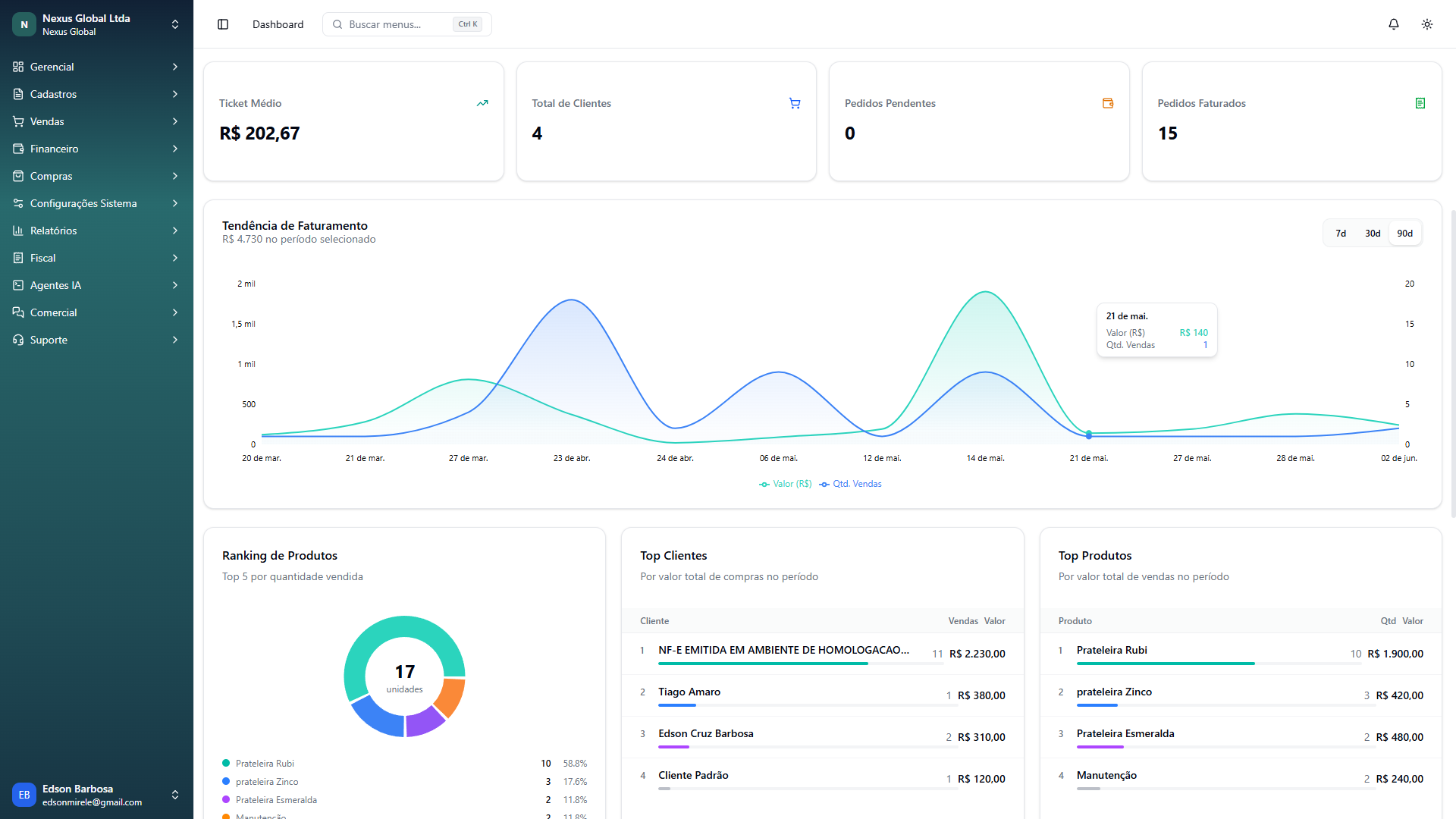The height and width of the screenshot is (819, 1456).
Task: Click the Total de Clientes cart icon
Action: coord(795,103)
